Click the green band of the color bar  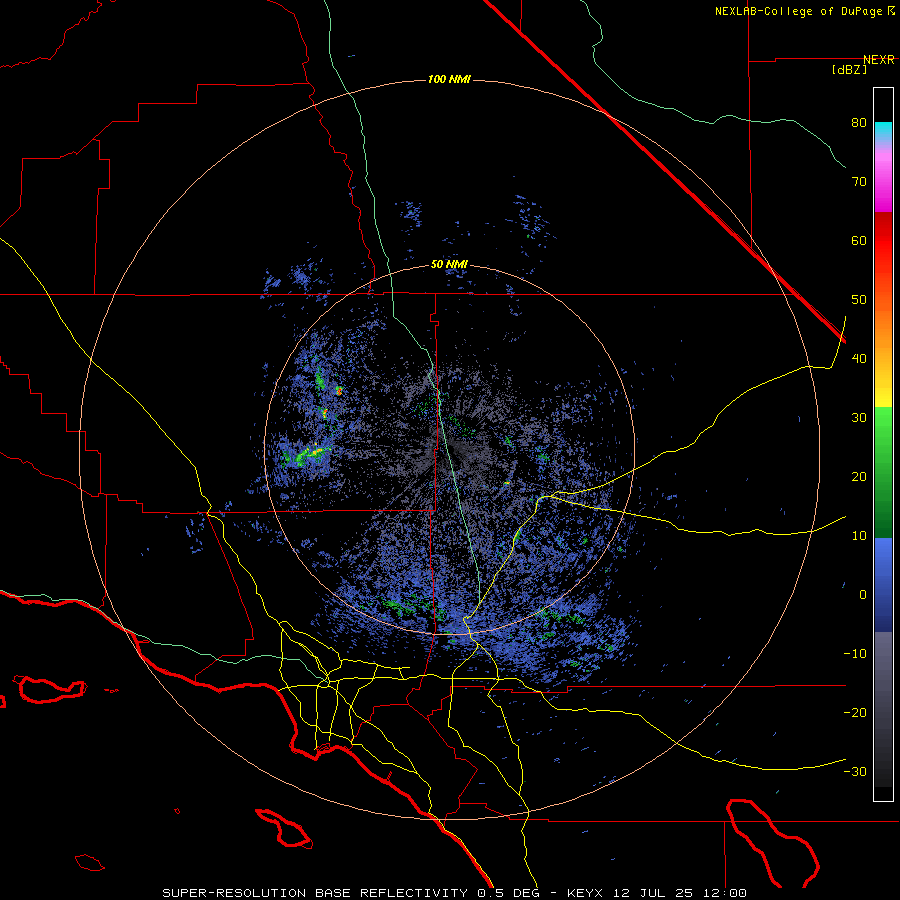pos(883,472)
